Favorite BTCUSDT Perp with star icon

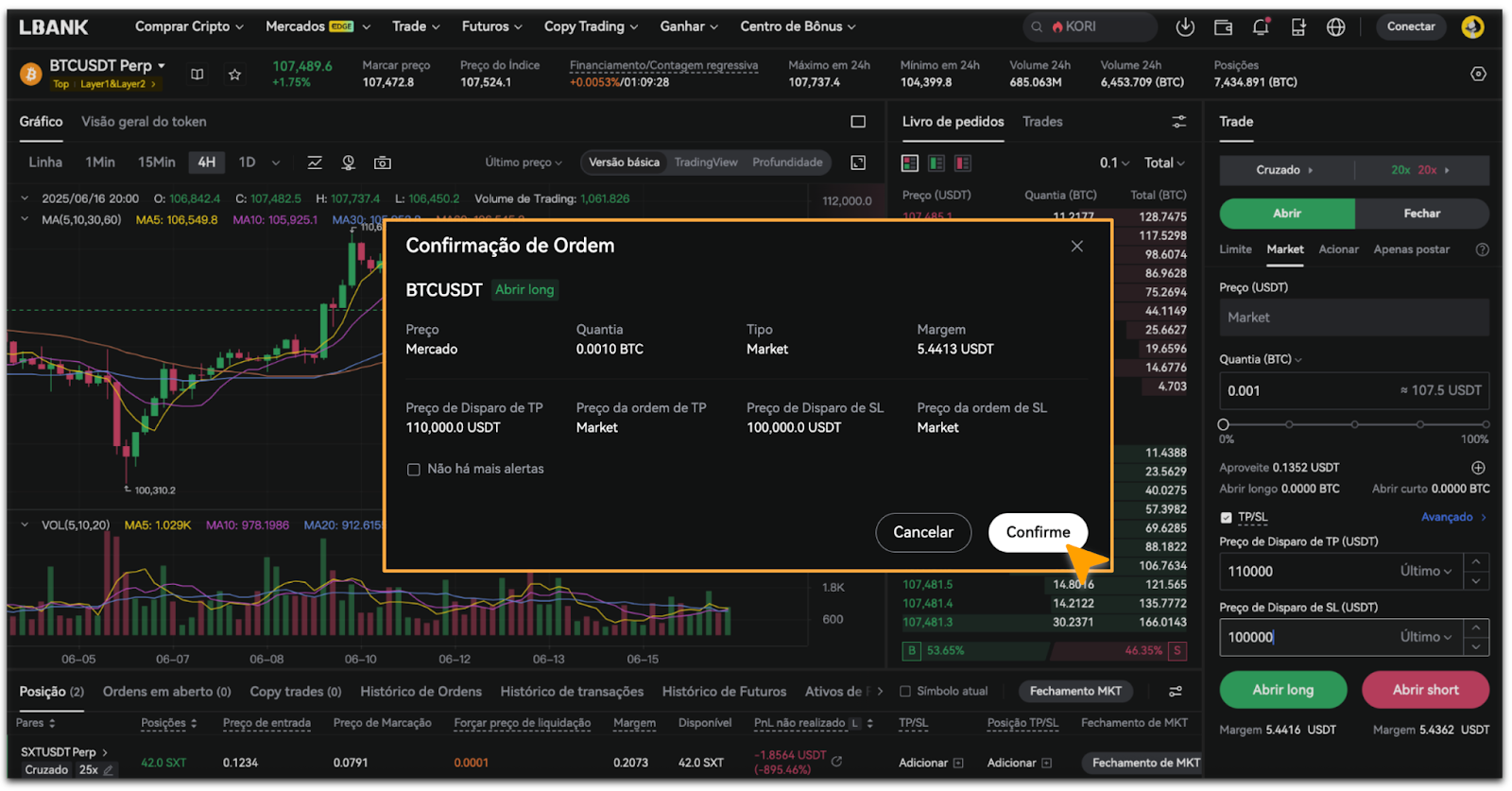pos(234,75)
